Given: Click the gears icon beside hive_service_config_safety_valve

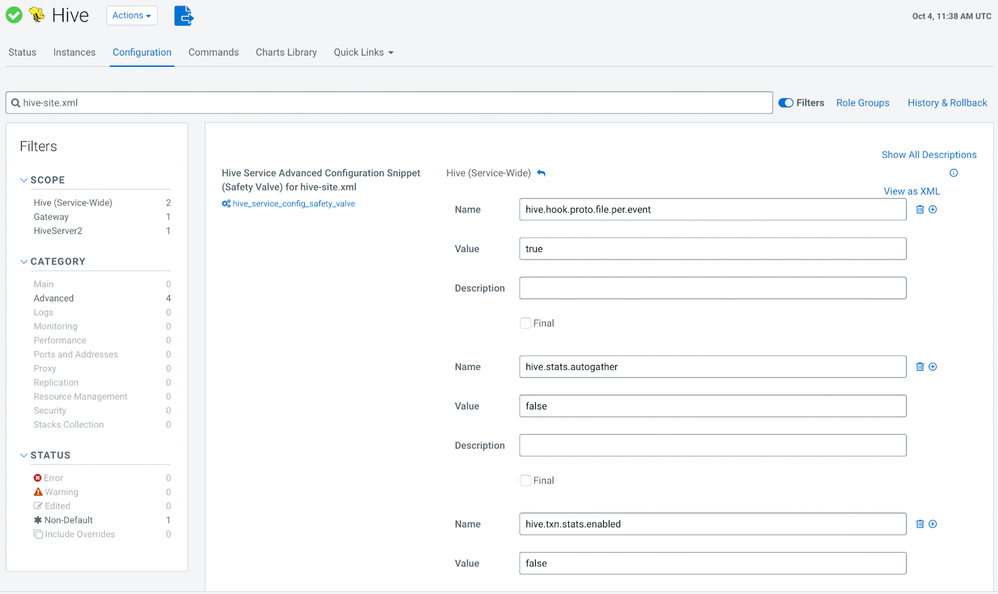Looking at the screenshot, I should point(226,204).
